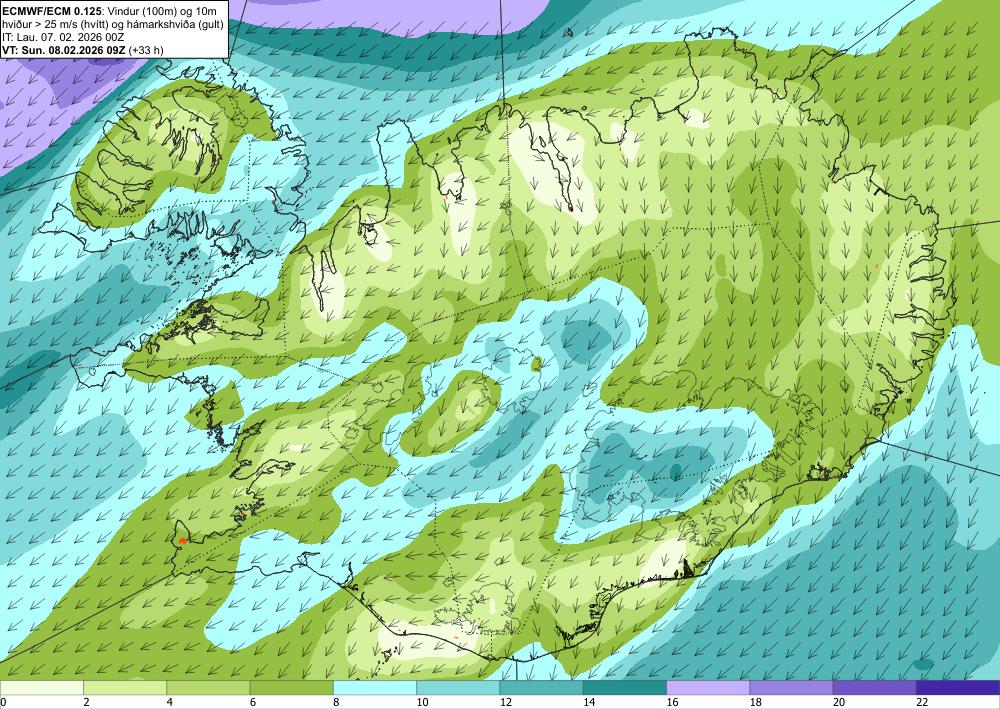1000x709 pixels.
Task: Click the legend scale value "10"
Action: (x=423, y=702)
